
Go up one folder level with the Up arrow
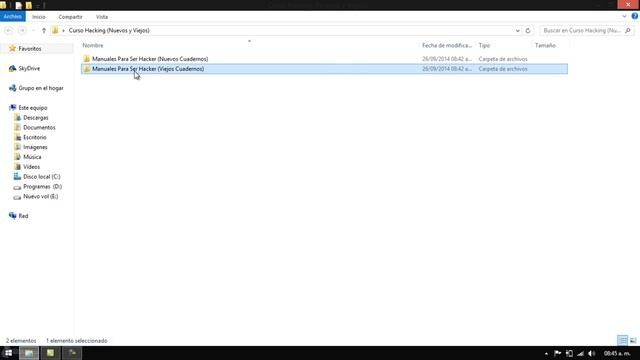click(44, 31)
